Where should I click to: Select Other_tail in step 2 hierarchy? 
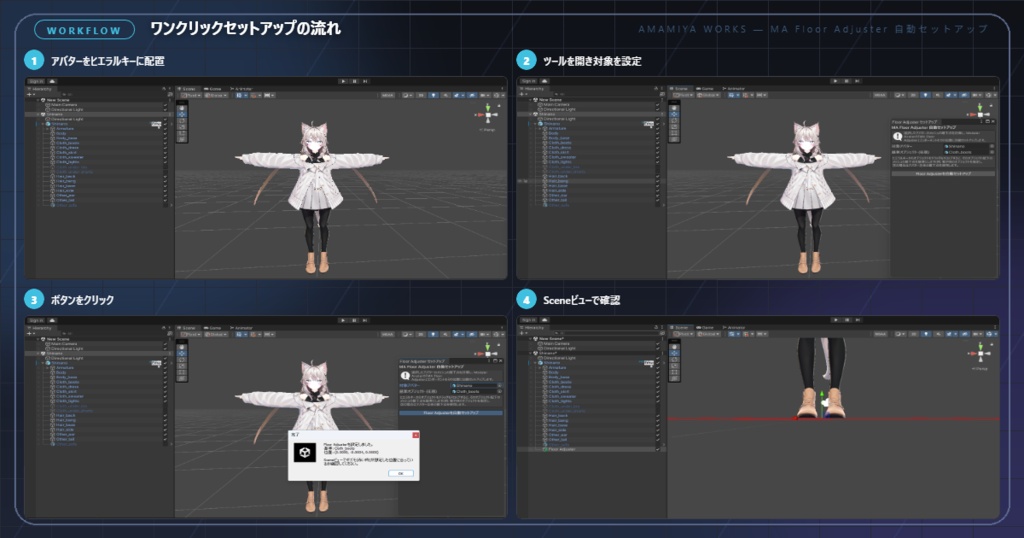558,200
